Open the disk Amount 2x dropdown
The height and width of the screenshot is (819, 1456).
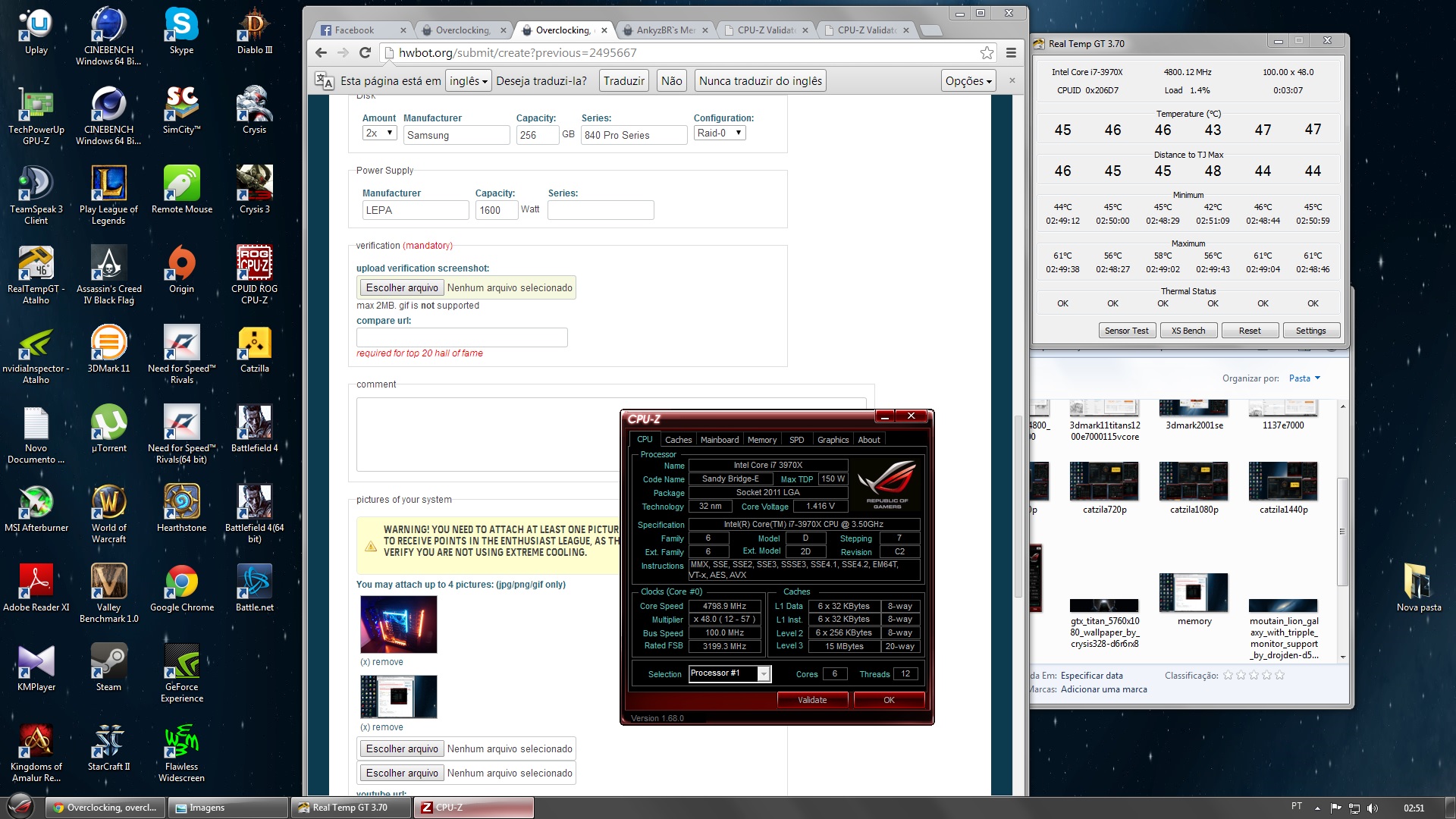379,133
